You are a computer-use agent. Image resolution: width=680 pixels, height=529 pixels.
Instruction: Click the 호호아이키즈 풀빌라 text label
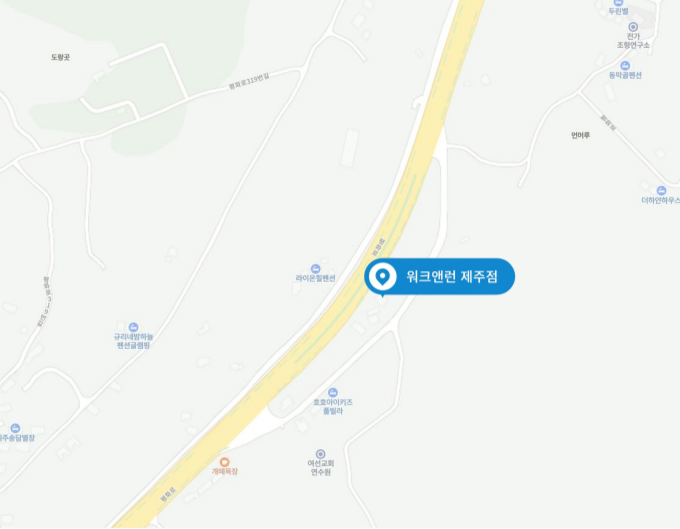pos(333,407)
